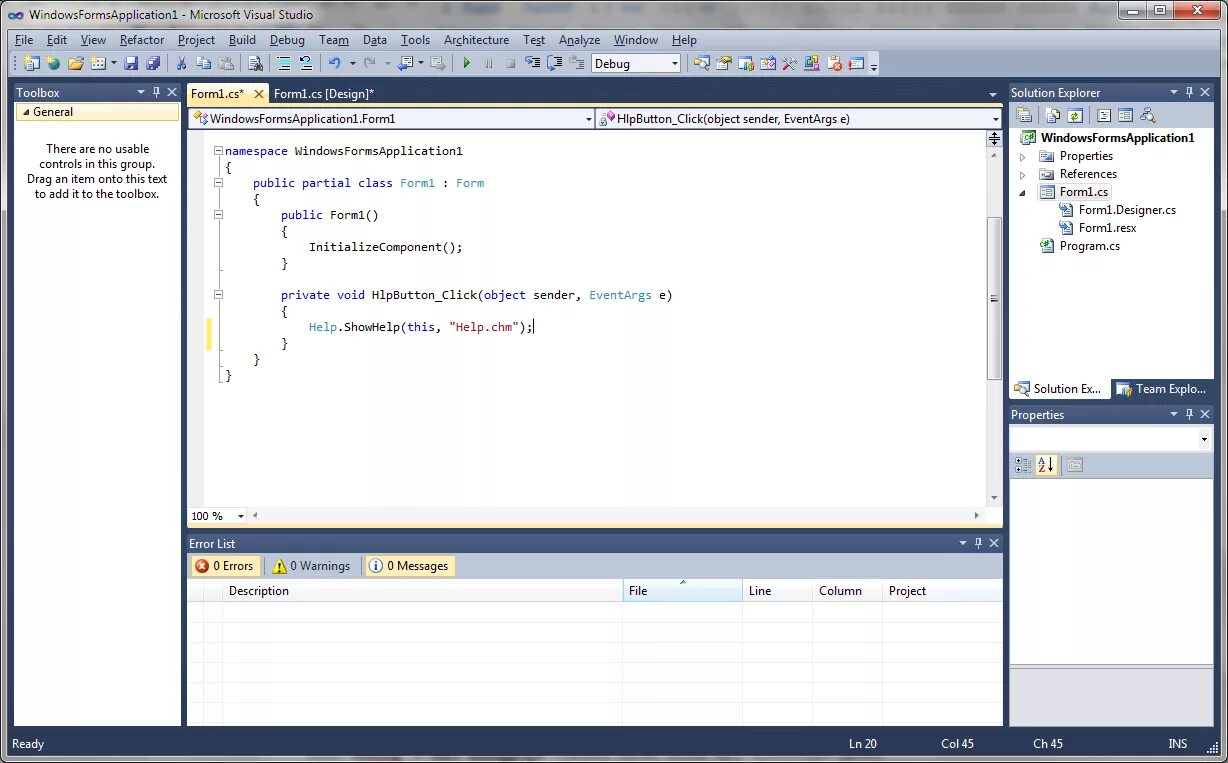This screenshot has width=1228, height=763.
Task: Toggle the 0 Warnings filter
Action: [x=312, y=566]
